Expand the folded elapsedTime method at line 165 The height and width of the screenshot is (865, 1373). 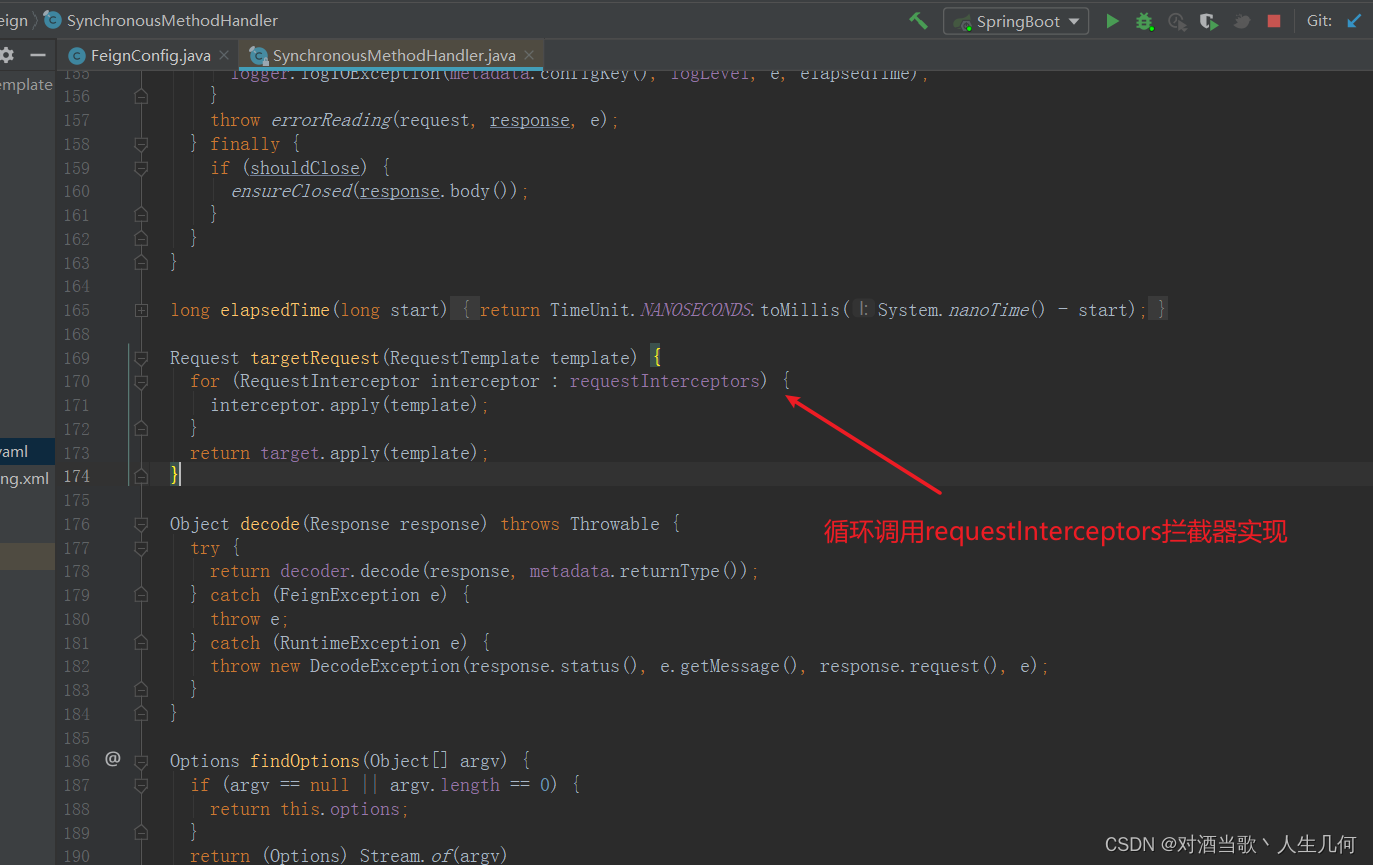point(141,310)
